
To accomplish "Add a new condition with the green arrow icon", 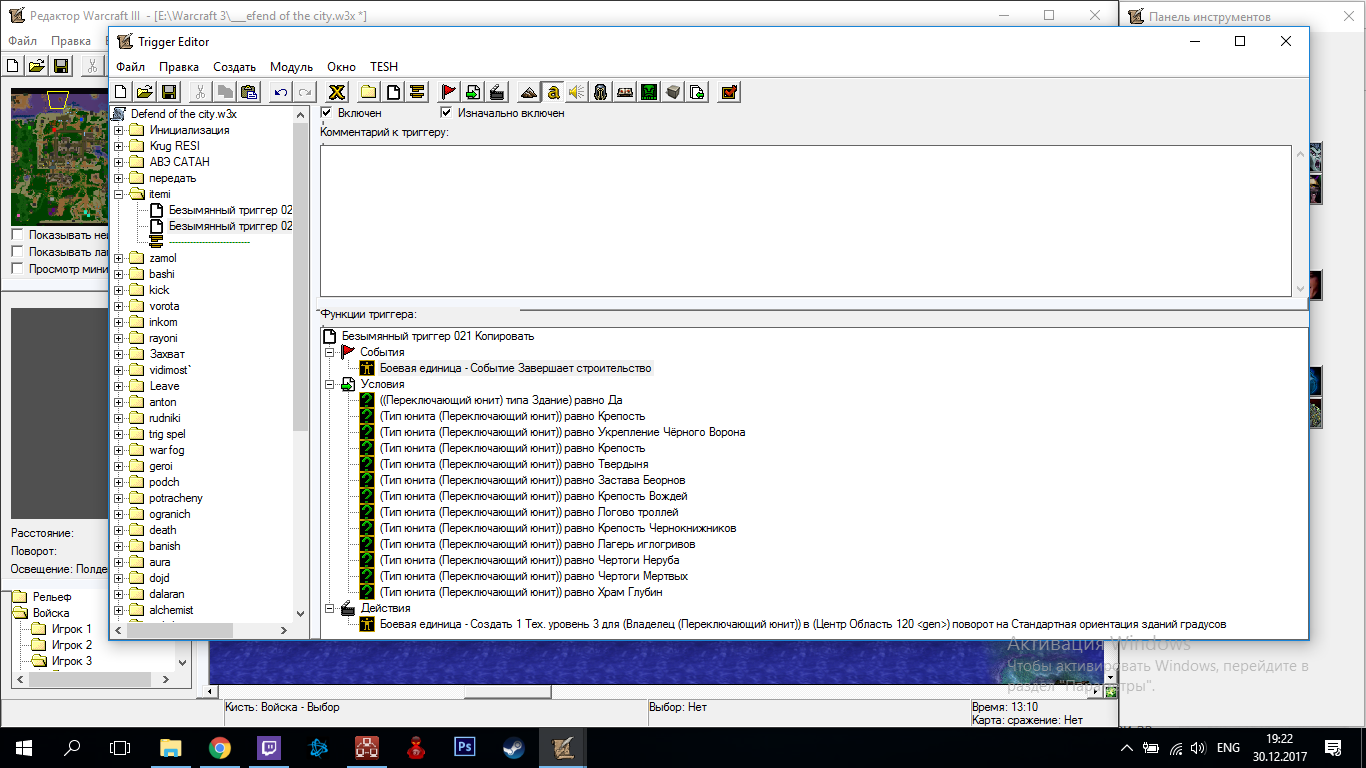I will tap(473, 92).
